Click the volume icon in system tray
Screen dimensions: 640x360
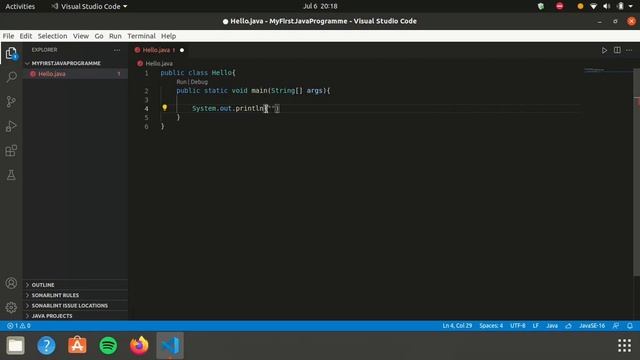(607, 6)
